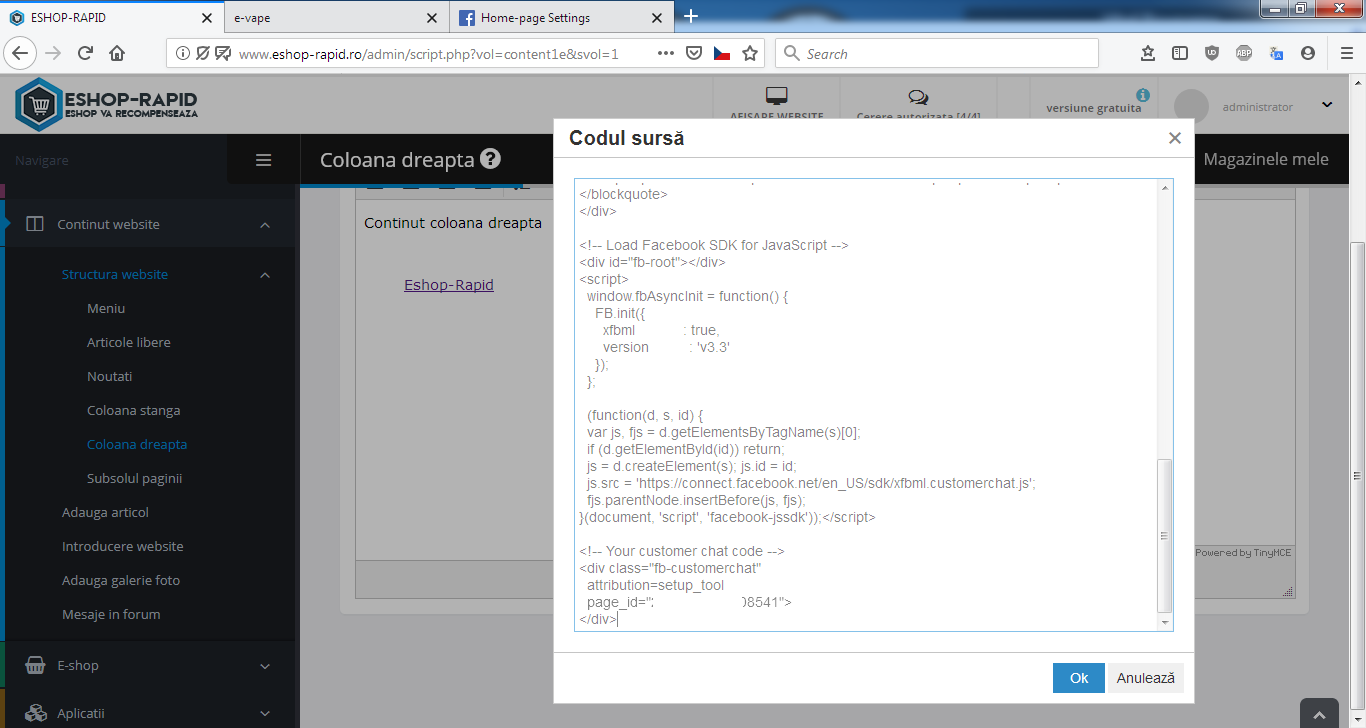Open Coloana stanga in sidebar
Viewport: 1366px width, 728px height.
134,411
